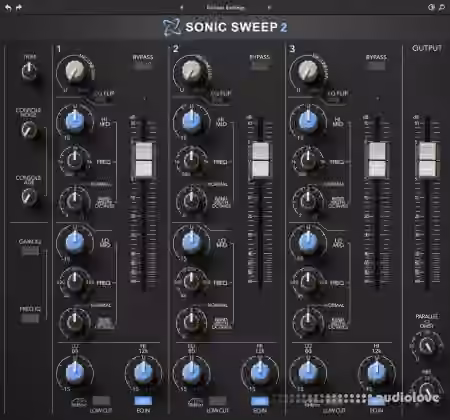Viewport: 450px width, 420px height.
Task: Enable the FREQ IQ switch
Action: 30,318
